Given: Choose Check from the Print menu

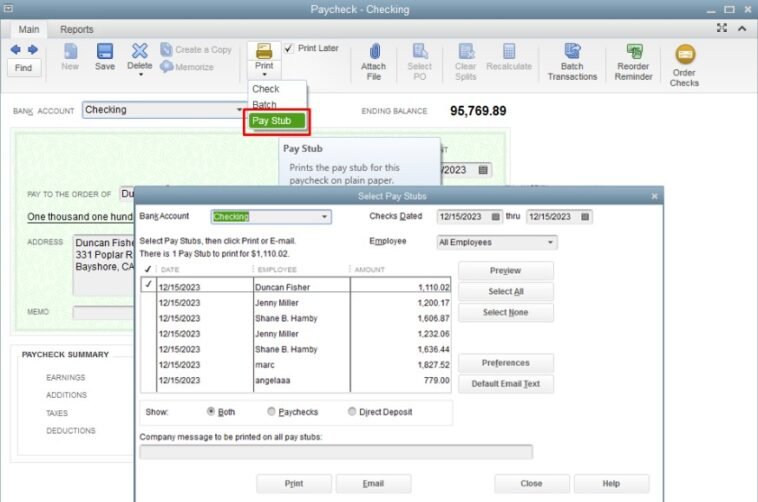Looking at the screenshot, I should [x=266, y=89].
